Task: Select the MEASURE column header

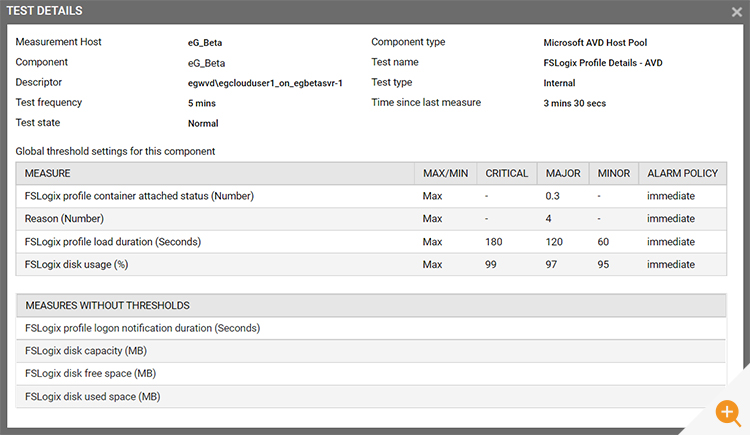Action: pyautogui.click(x=215, y=173)
